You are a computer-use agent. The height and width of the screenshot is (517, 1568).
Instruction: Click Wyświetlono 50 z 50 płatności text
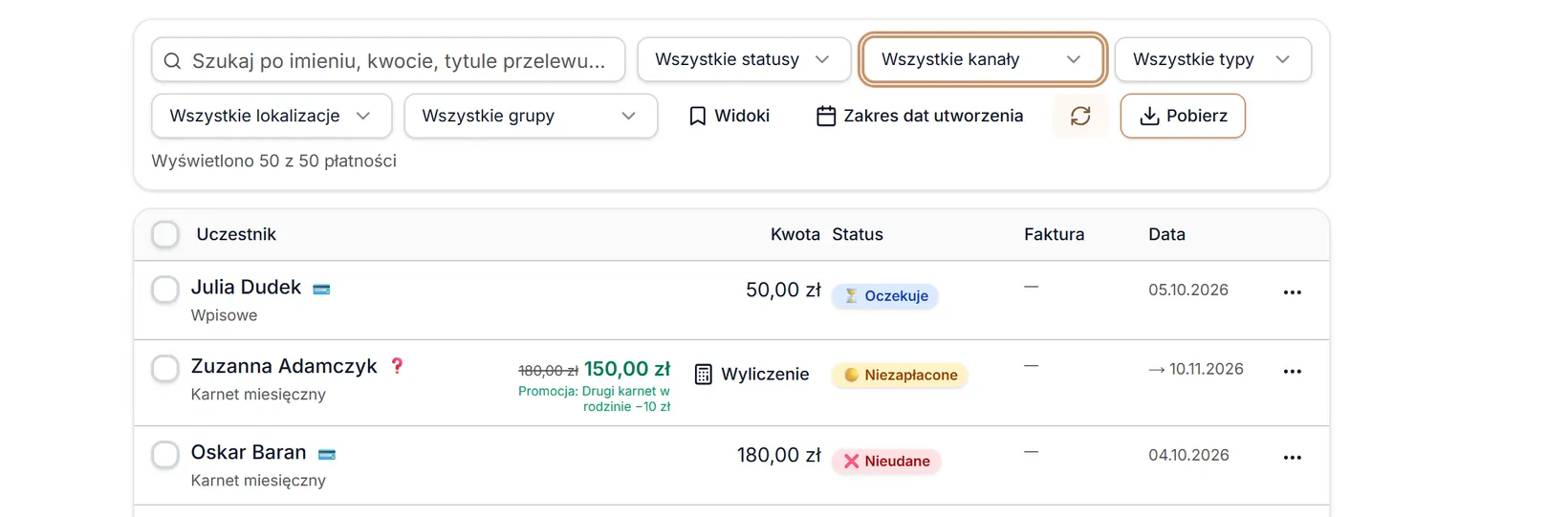(x=273, y=161)
